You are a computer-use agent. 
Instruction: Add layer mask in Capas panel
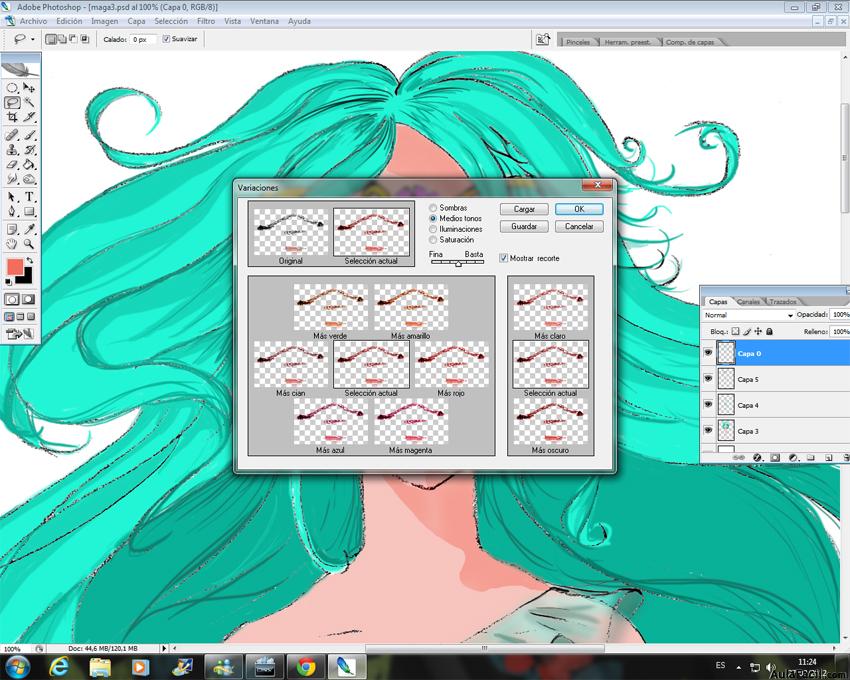(775, 458)
